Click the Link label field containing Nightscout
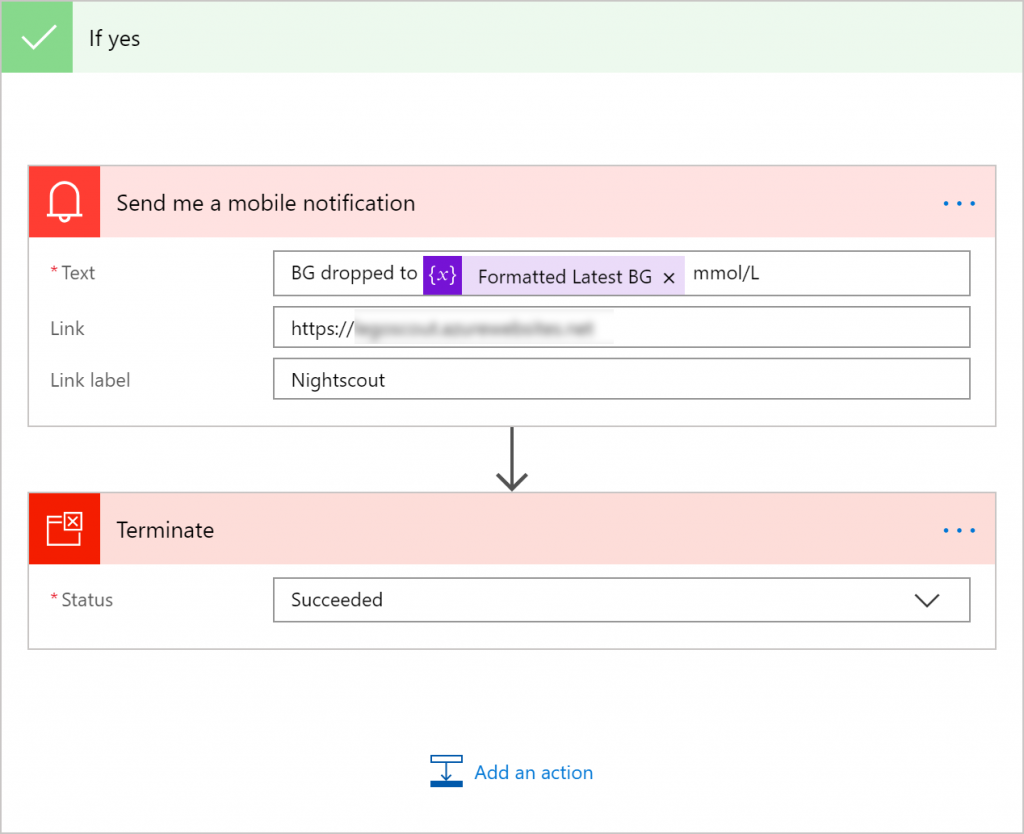 click(x=620, y=380)
